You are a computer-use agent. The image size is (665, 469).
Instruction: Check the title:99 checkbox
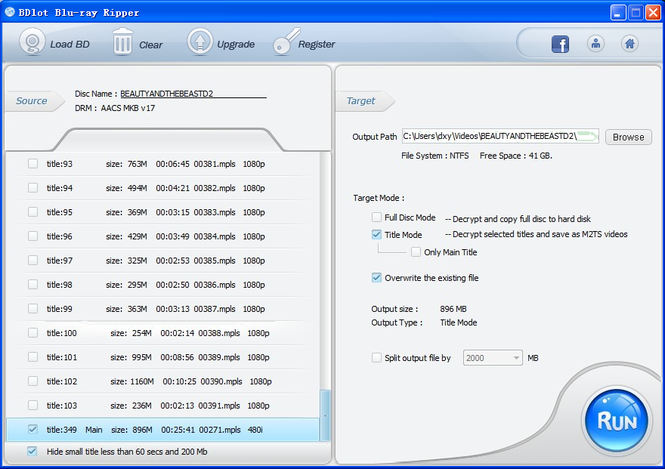tap(33, 309)
